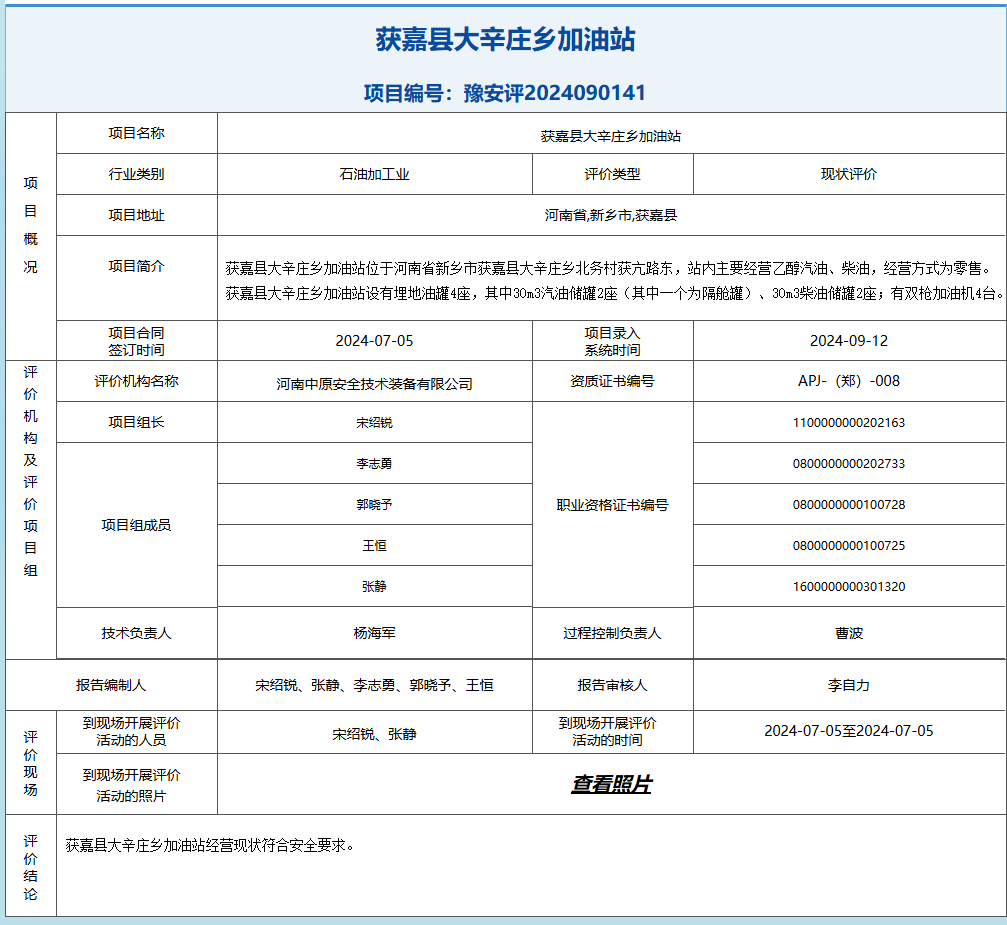
Task: Select report authors 宋绍锐、张静、李志勇、郭晓予、王恒
Action: pos(374,685)
